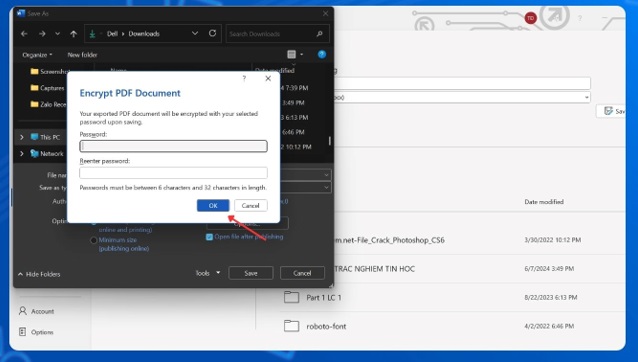Image resolution: width=638 pixels, height=362 pixels.
Task: Open the File name dropdown arrow
Action: 326,175
